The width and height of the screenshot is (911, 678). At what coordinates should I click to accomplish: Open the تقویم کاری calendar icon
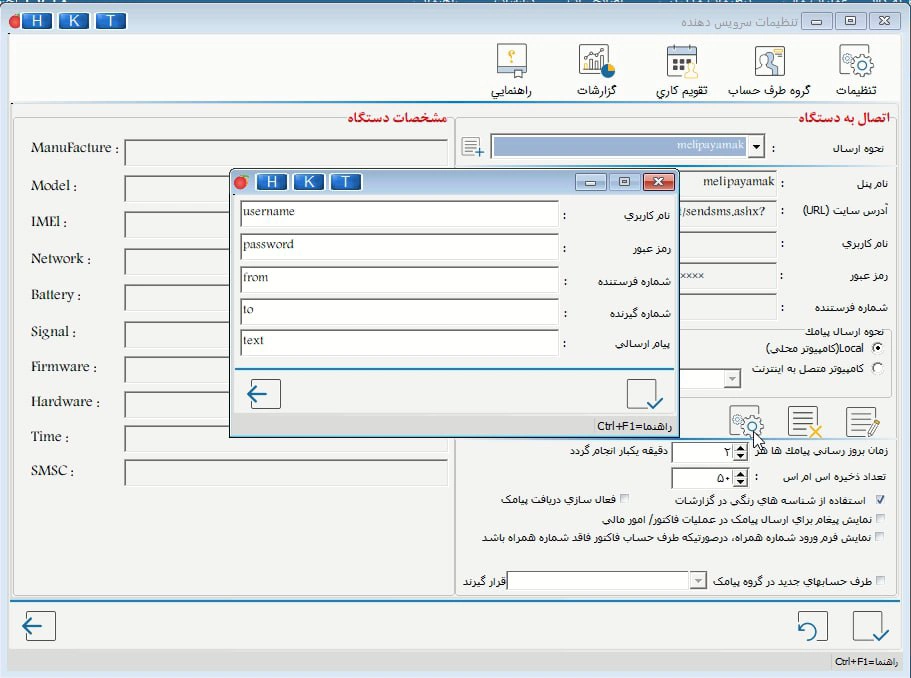click(x=681, y=62)
